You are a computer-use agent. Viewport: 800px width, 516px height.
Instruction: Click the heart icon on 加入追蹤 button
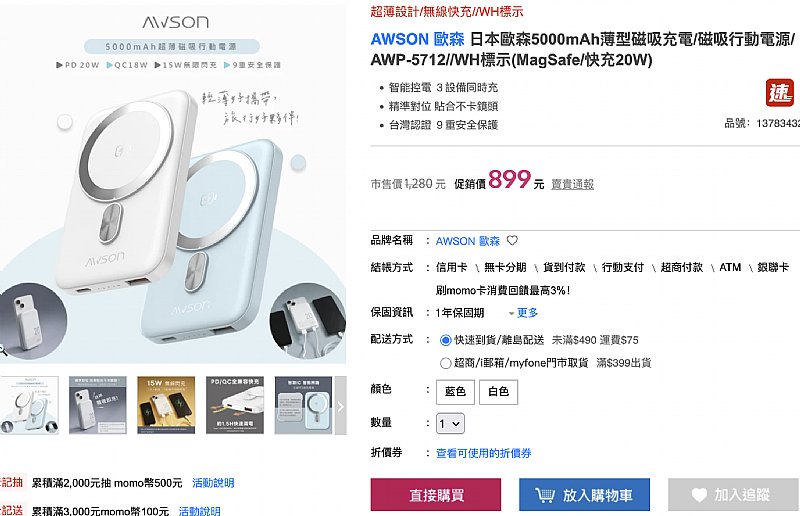pyautogui.click(x=699, y=495)
